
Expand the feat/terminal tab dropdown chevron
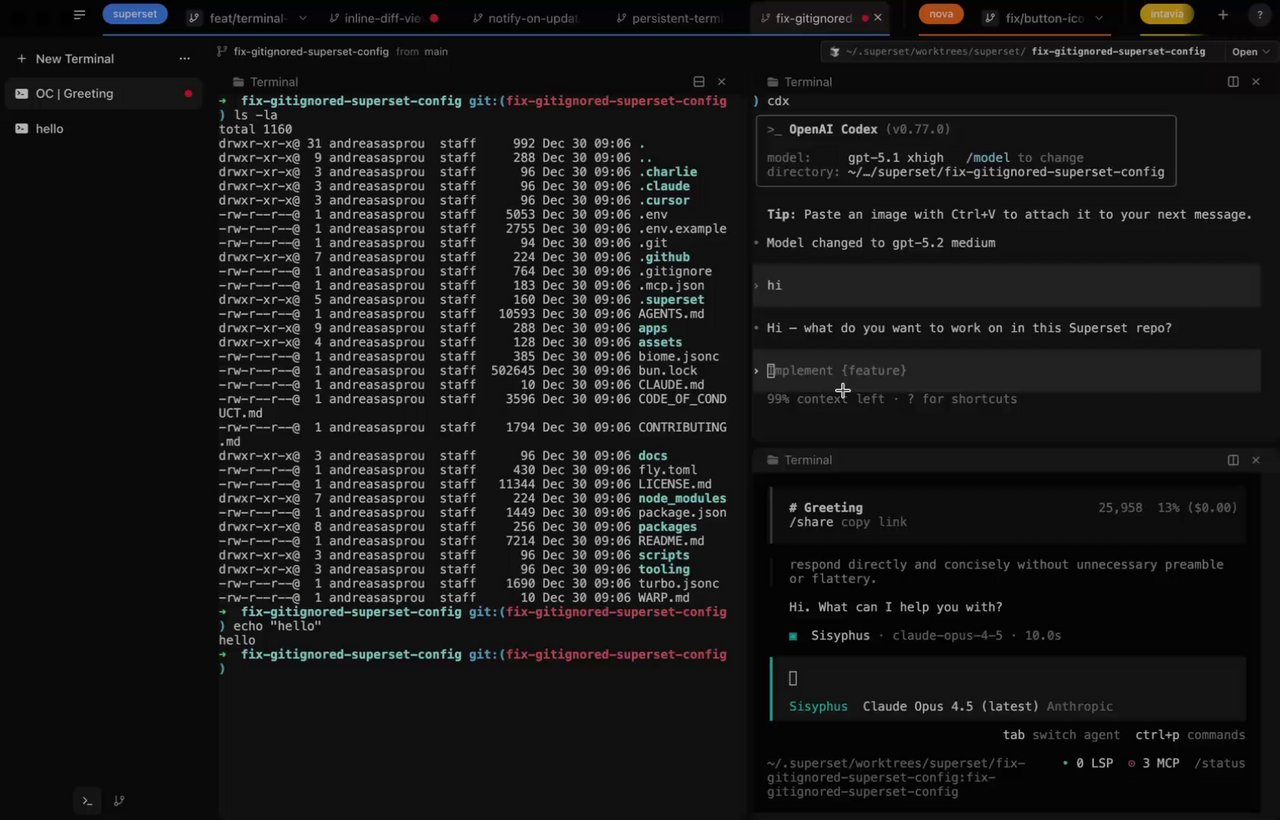[x=303, y=18]
